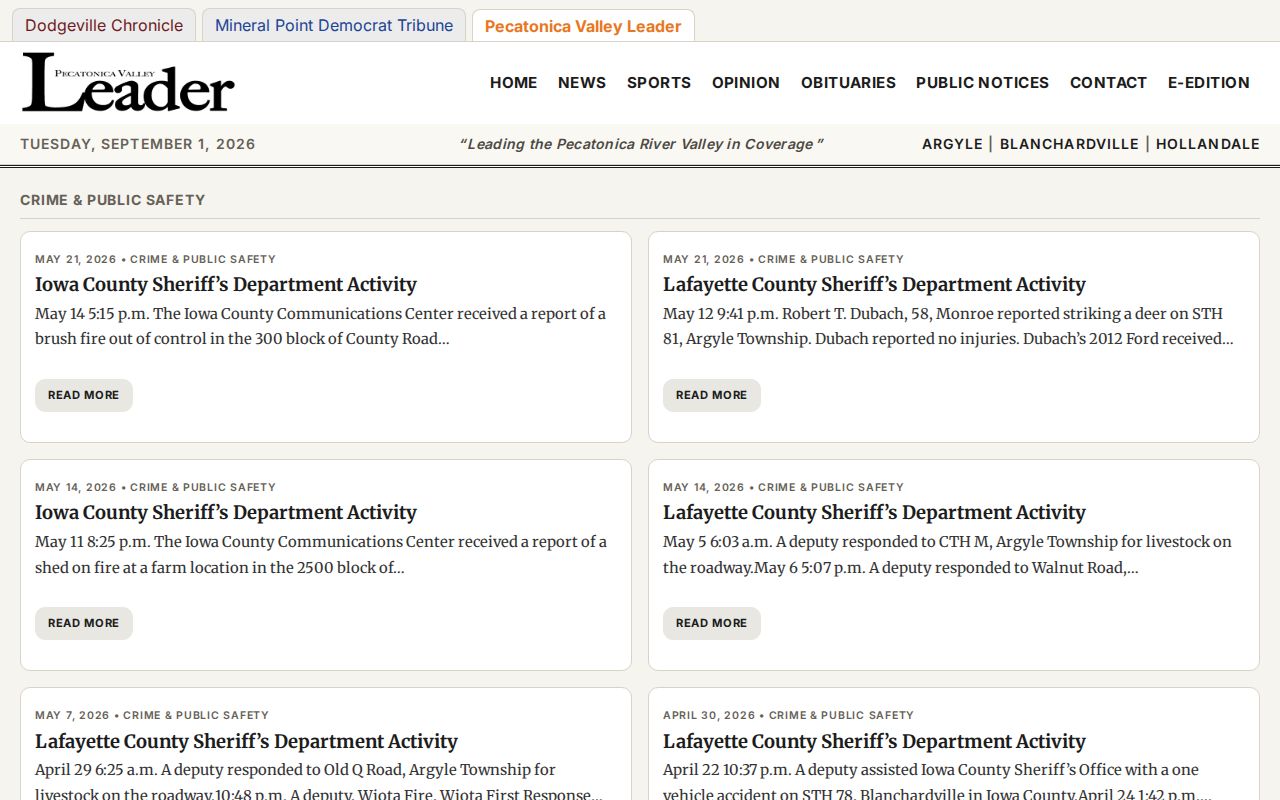
Task: Select the Pecatonica Valley Leader tab
Action: (x=583, y=27)
